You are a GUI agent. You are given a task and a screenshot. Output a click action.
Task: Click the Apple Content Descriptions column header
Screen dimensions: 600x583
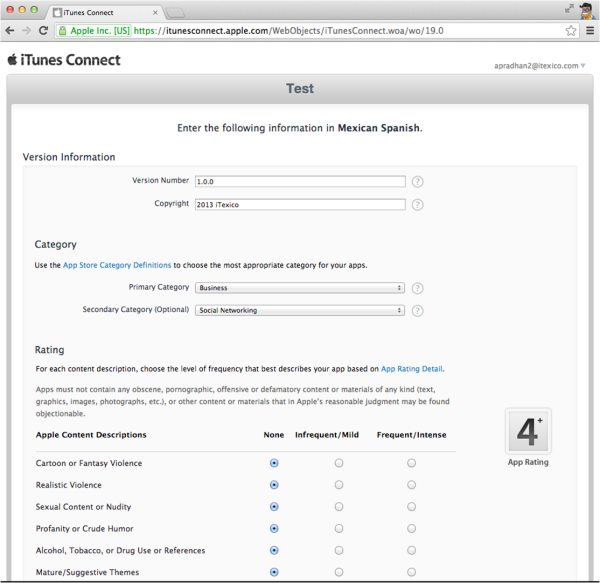pos(91,435)
